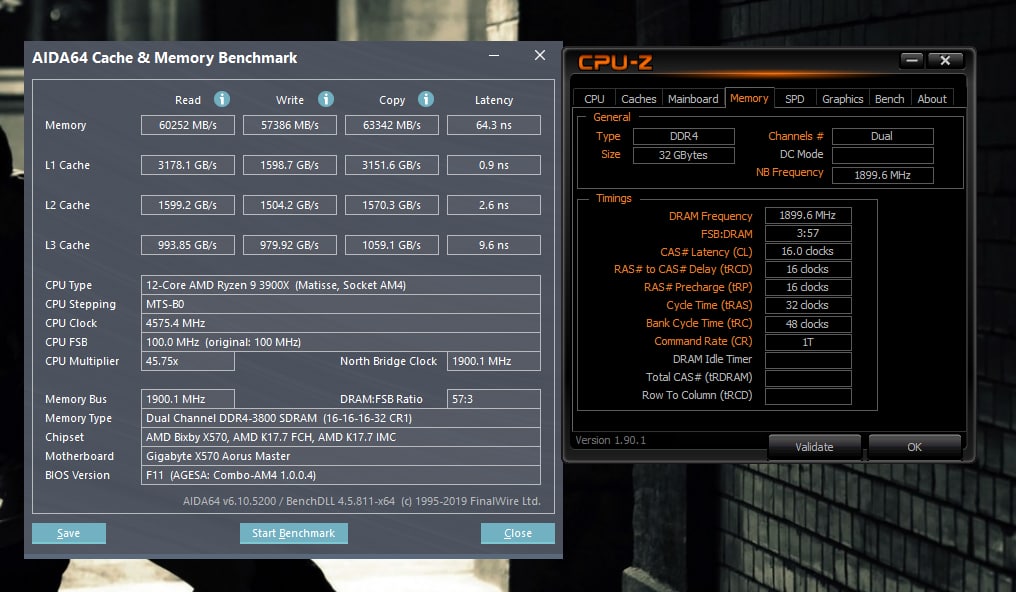Screen dimensions: 1016x592
Task: Click L2 Cache Copy value 1570.3 GB/s
Action: (391, 205)
